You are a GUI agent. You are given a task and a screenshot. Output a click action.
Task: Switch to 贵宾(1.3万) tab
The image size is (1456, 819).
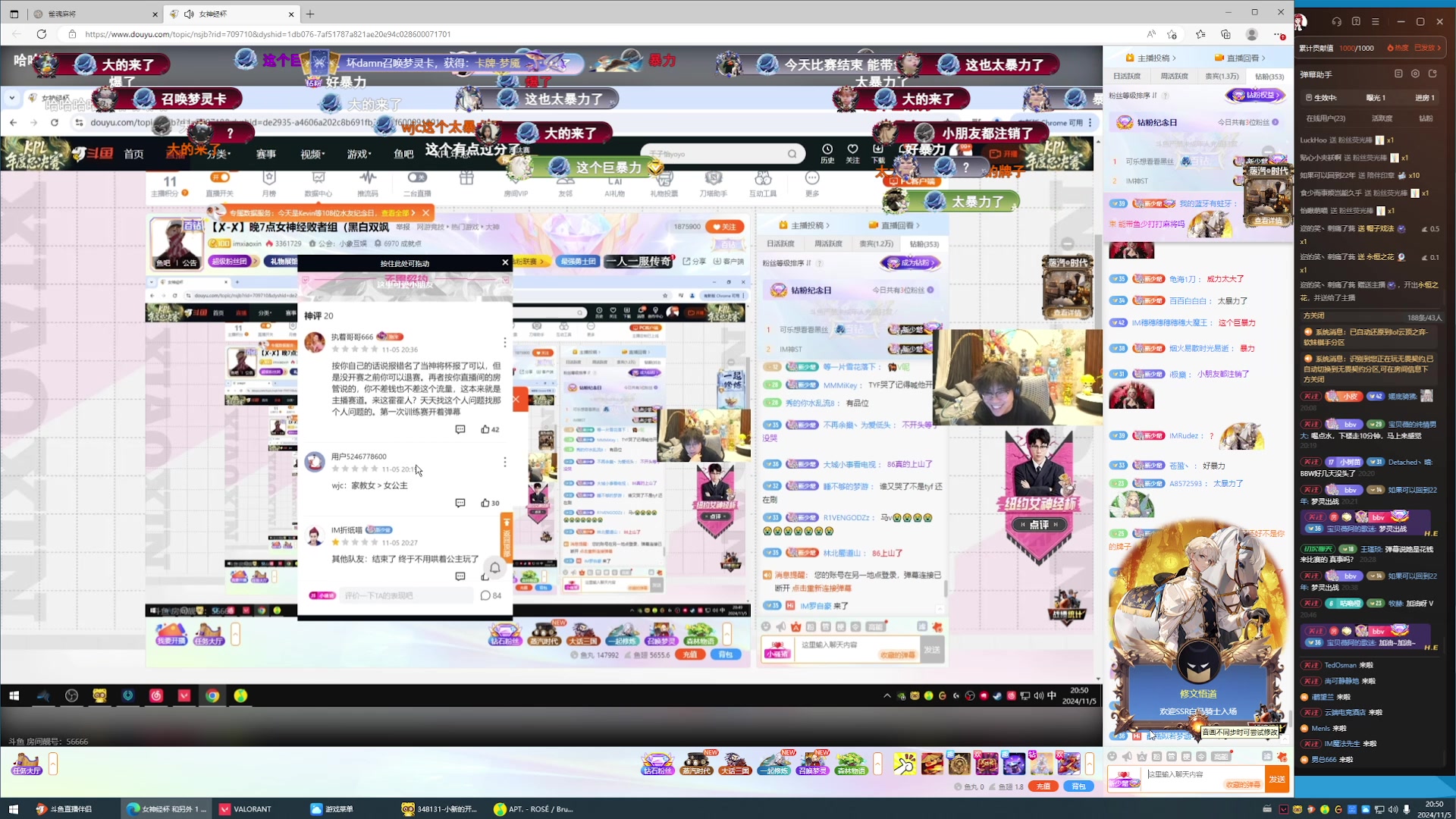pyautogui.click(x=1222, y=76)
